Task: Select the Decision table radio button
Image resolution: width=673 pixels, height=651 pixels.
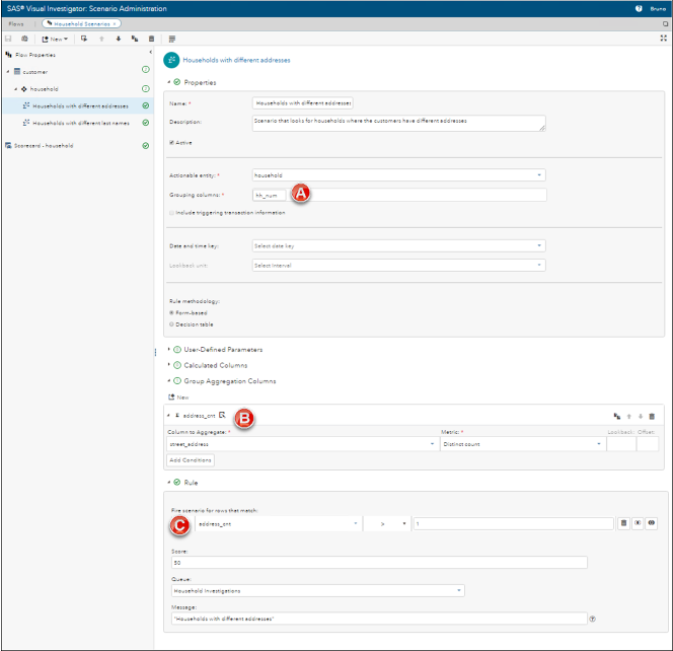Action: tap(172, 324)
